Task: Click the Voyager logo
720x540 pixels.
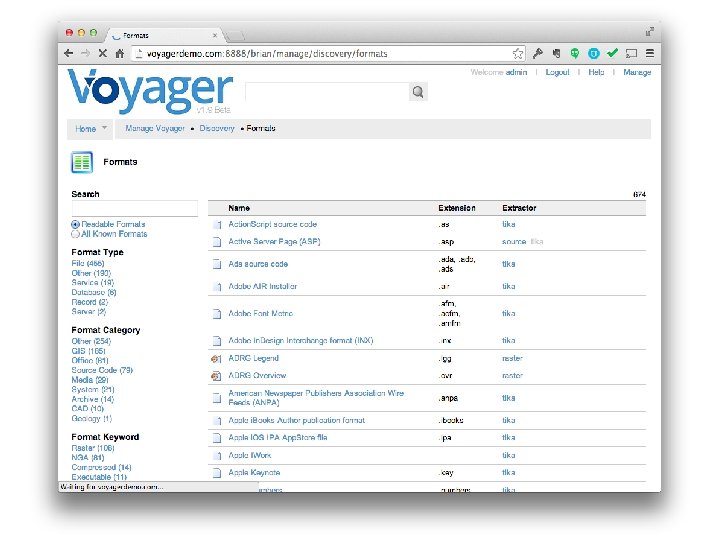Action: (150, 91)
